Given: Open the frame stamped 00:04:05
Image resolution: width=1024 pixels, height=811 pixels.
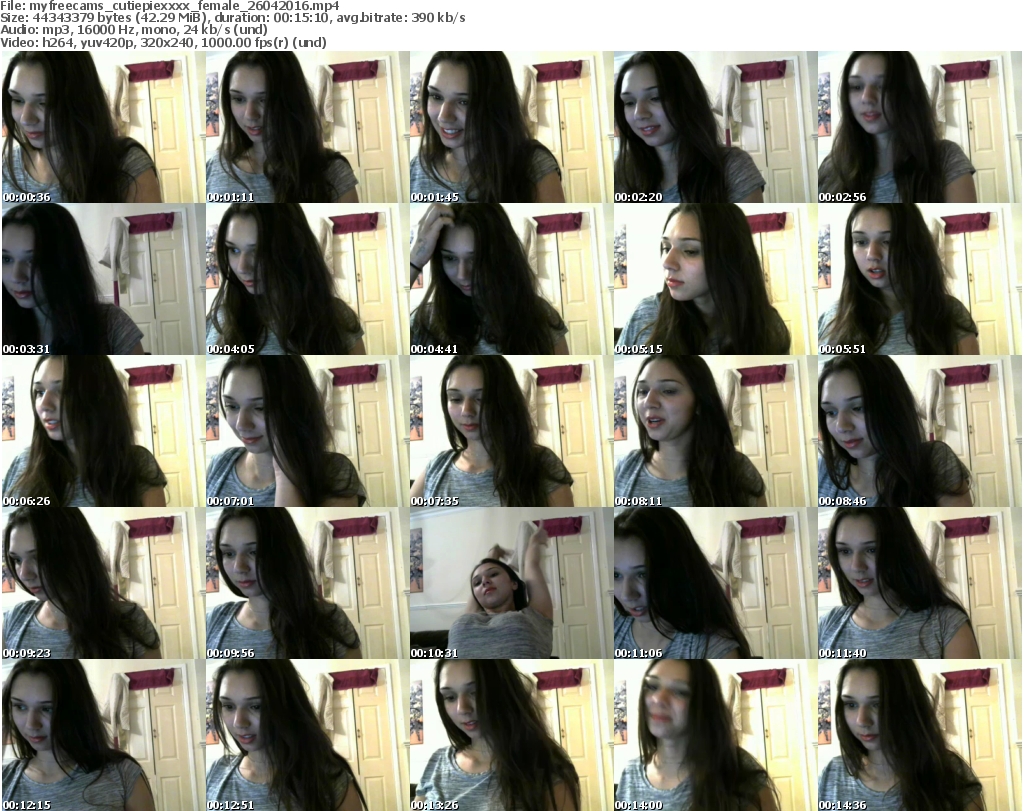Looking at the screenshot, I should [307, 279].
